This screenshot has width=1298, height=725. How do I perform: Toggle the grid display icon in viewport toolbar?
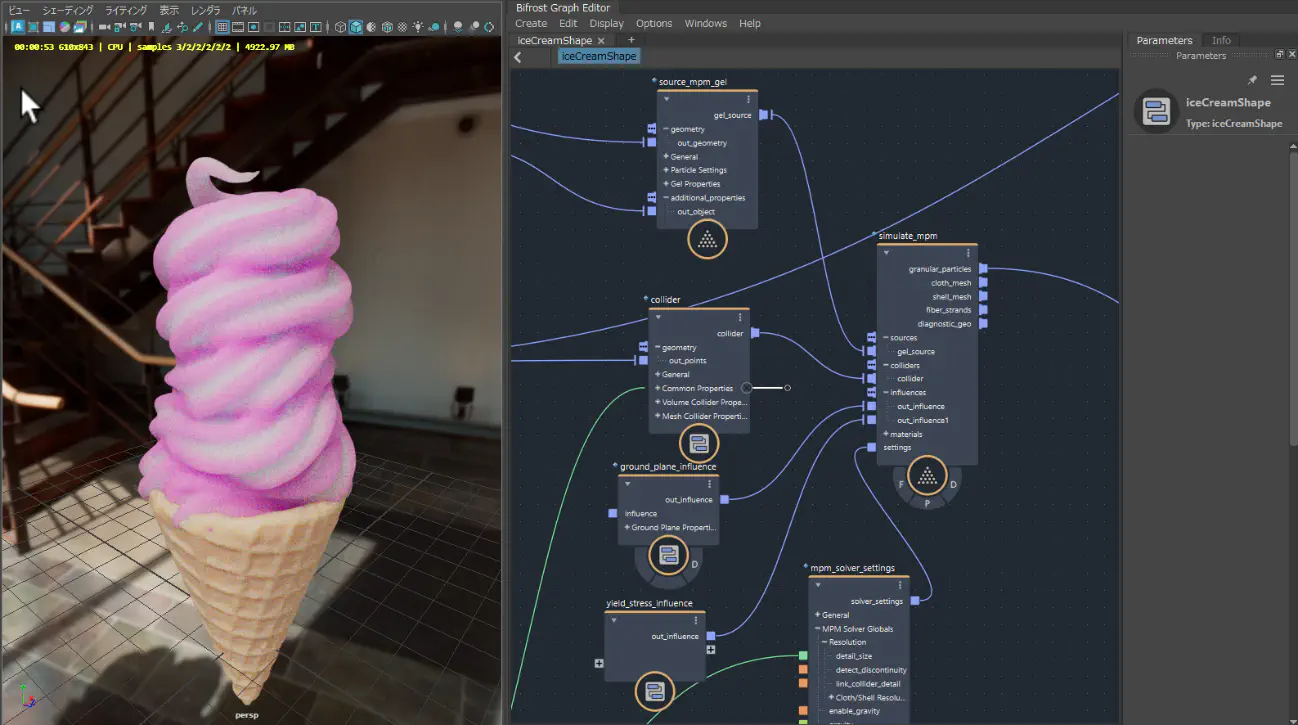click(222, 27)
